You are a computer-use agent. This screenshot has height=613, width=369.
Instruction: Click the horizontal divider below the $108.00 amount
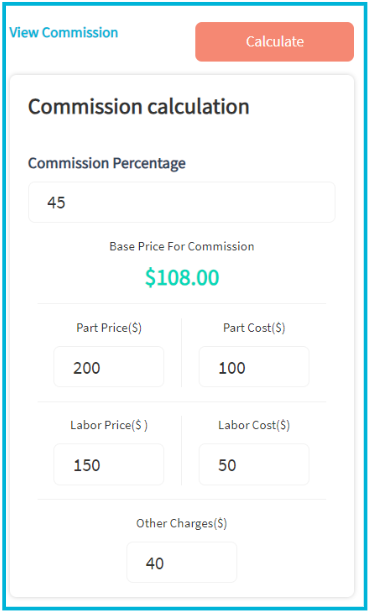[x=182, y=303]
